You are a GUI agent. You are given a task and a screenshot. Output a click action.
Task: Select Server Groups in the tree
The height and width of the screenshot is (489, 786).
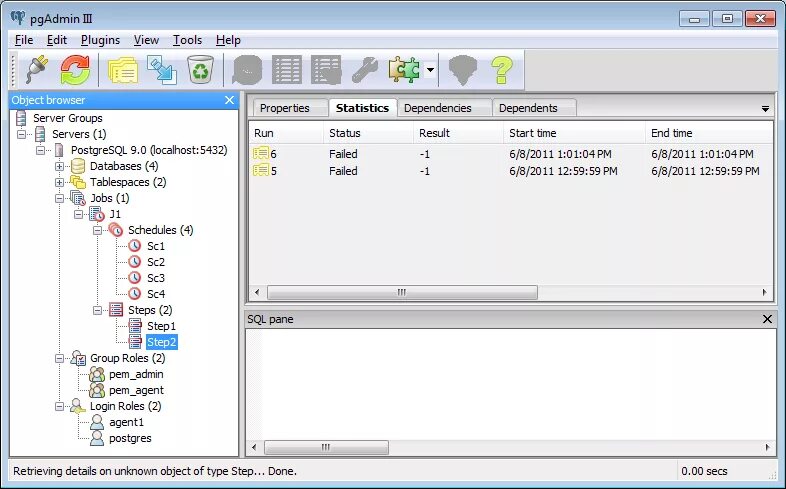coord(67,118)
